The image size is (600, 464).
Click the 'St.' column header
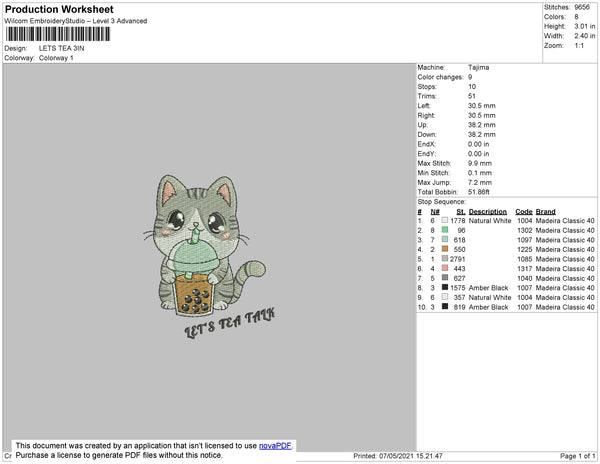coord(461,212)
